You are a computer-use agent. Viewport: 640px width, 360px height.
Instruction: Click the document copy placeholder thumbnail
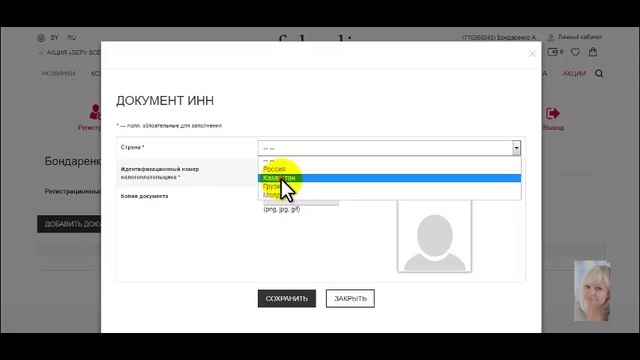434,237
